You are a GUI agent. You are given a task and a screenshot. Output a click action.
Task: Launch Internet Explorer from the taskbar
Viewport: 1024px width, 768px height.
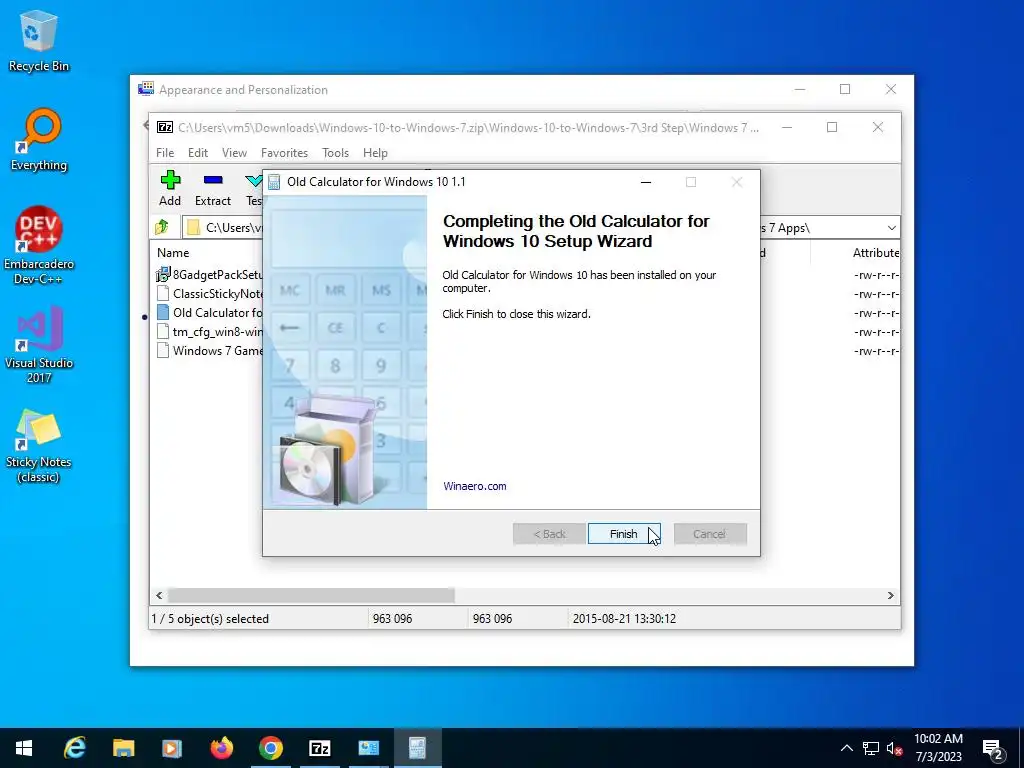[x=74, y=748]
